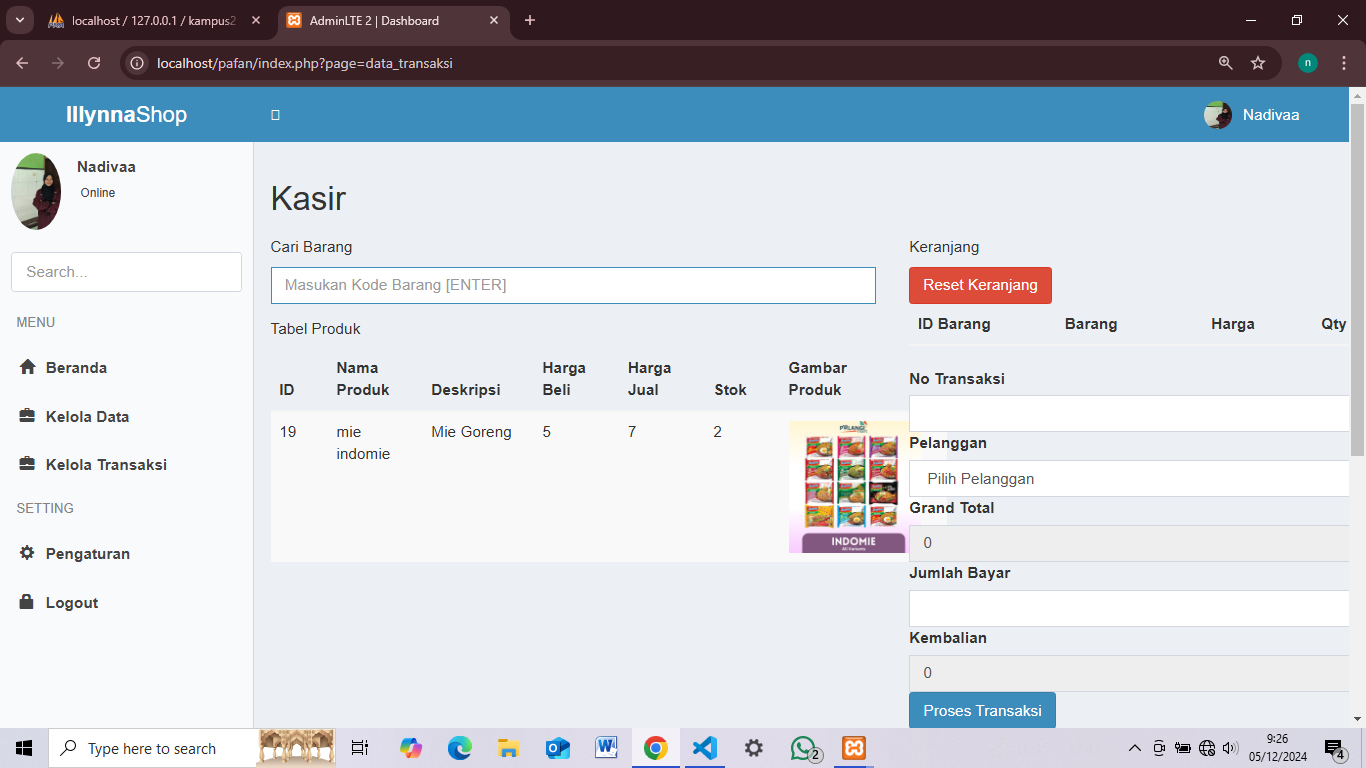1366x768 pixels.
Task: Click the Kelola Transaksi briefcase icon
Action: pyautogui.click(x=27, y=464)
